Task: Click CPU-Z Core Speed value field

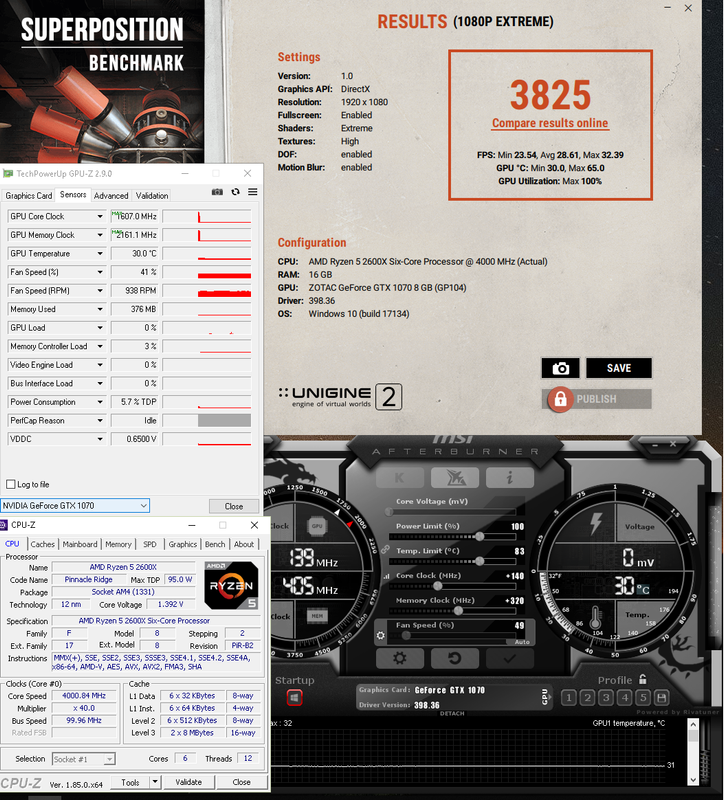Action: click(84, 696)
